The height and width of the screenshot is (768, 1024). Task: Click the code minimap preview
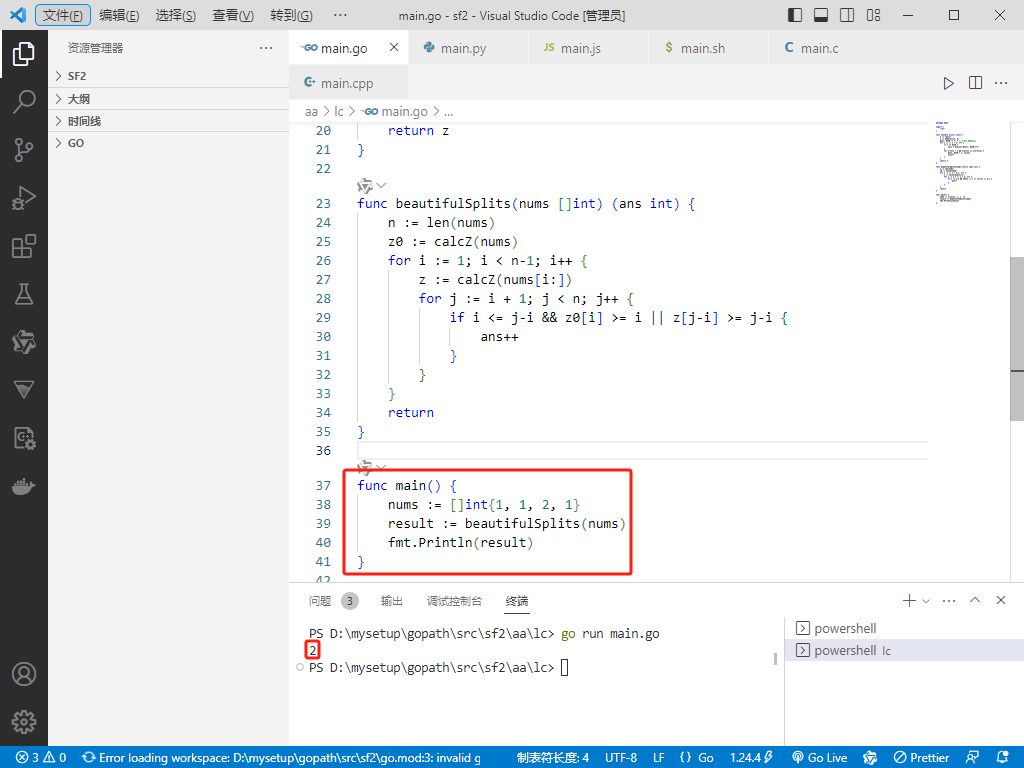964,163
